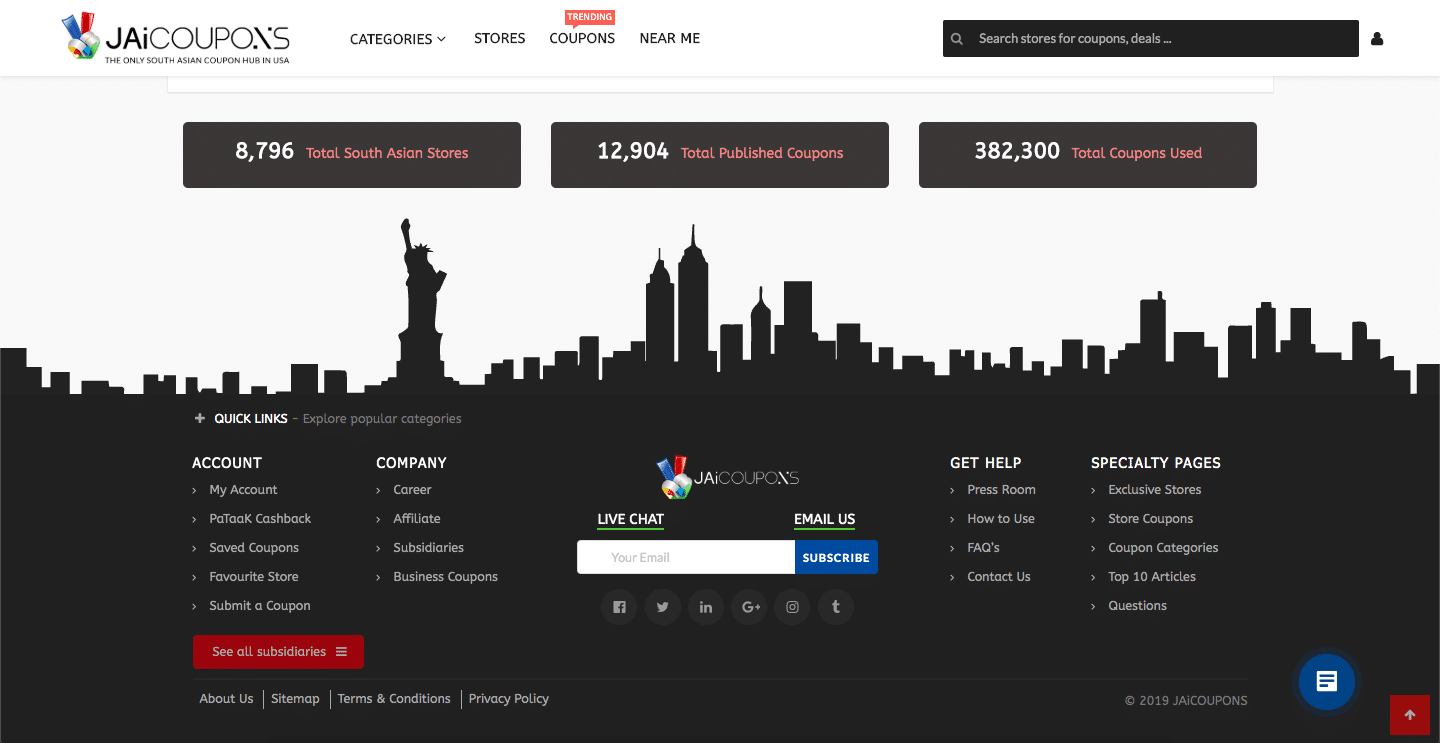Click the 'COMPANY' footer heading
The width and height of the screenshot is (1440, 743).
coord(411,463)
